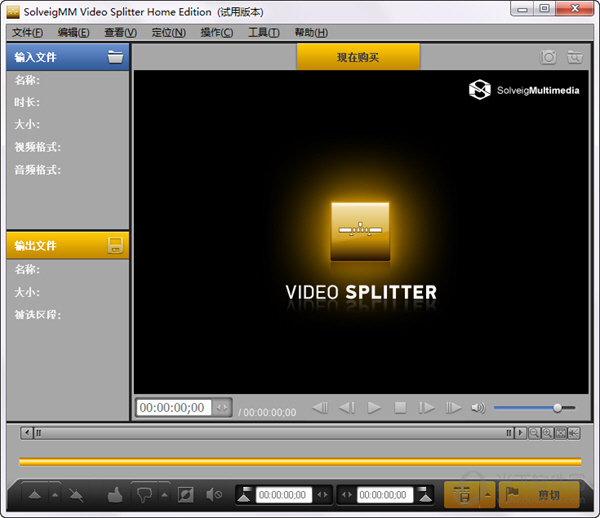The image size is (600, 518).
Task: Click the total duration text 00:00:00;00
Action: (x=270, y=412)
